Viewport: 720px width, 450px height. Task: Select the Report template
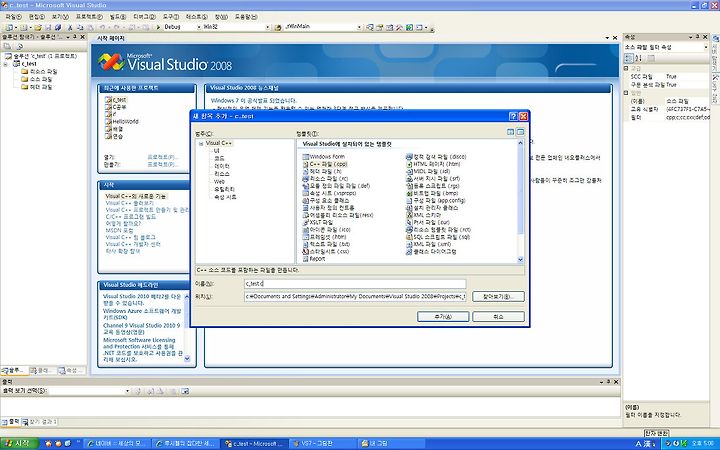click(314, 259)
